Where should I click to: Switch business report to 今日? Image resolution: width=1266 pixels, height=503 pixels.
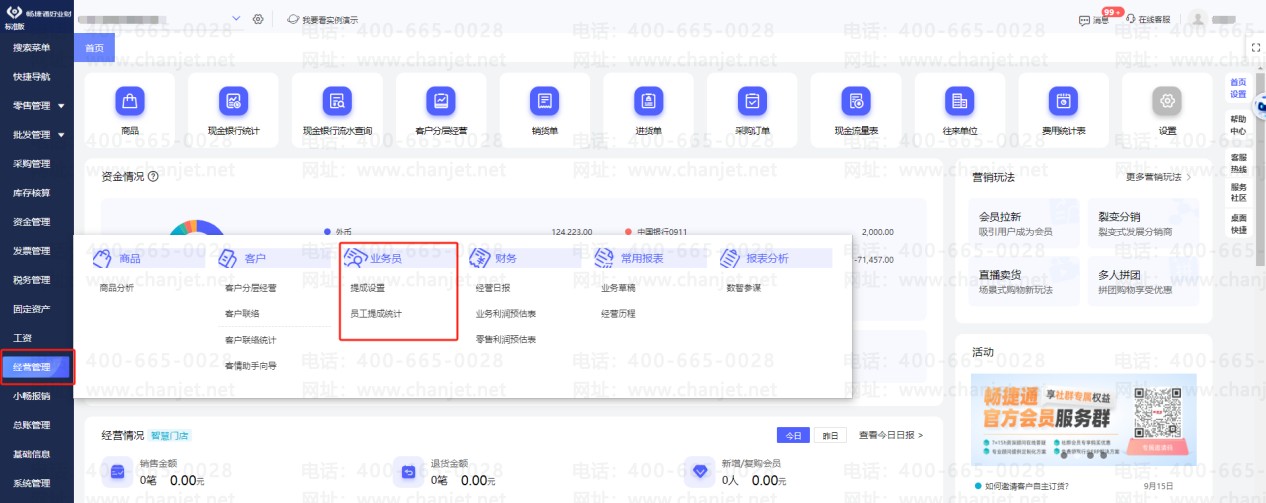792,435
